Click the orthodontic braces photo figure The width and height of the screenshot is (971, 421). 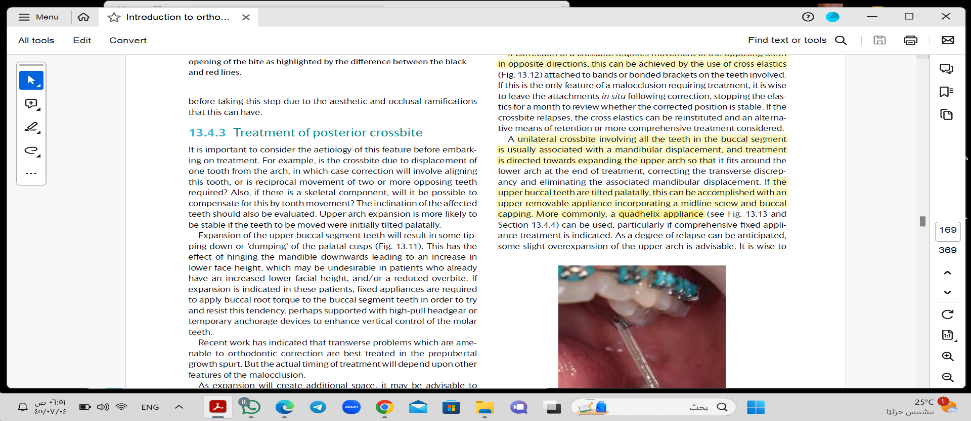point(642,326)
